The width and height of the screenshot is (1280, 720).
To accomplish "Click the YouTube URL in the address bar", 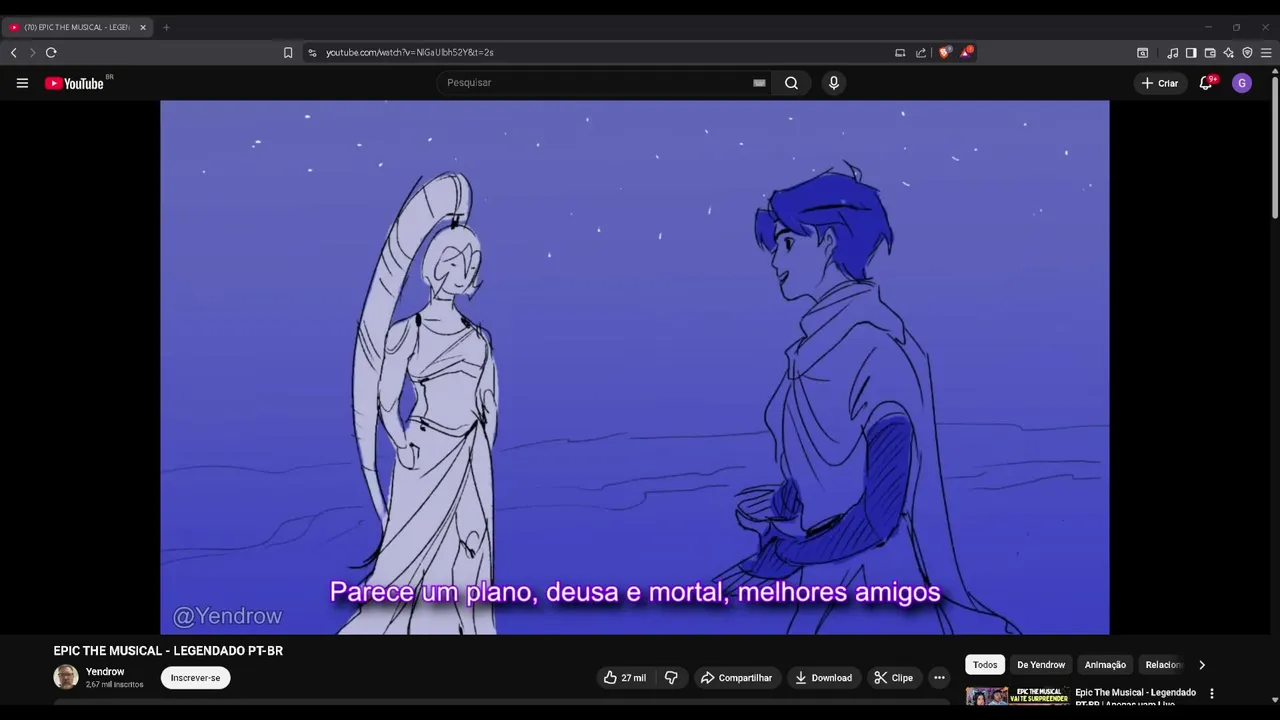I will [x=409, y=52].
